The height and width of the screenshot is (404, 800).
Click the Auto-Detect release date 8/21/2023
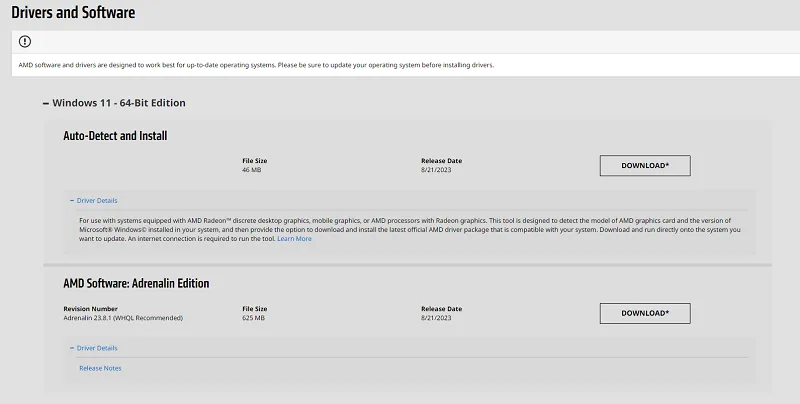[436, 170]
